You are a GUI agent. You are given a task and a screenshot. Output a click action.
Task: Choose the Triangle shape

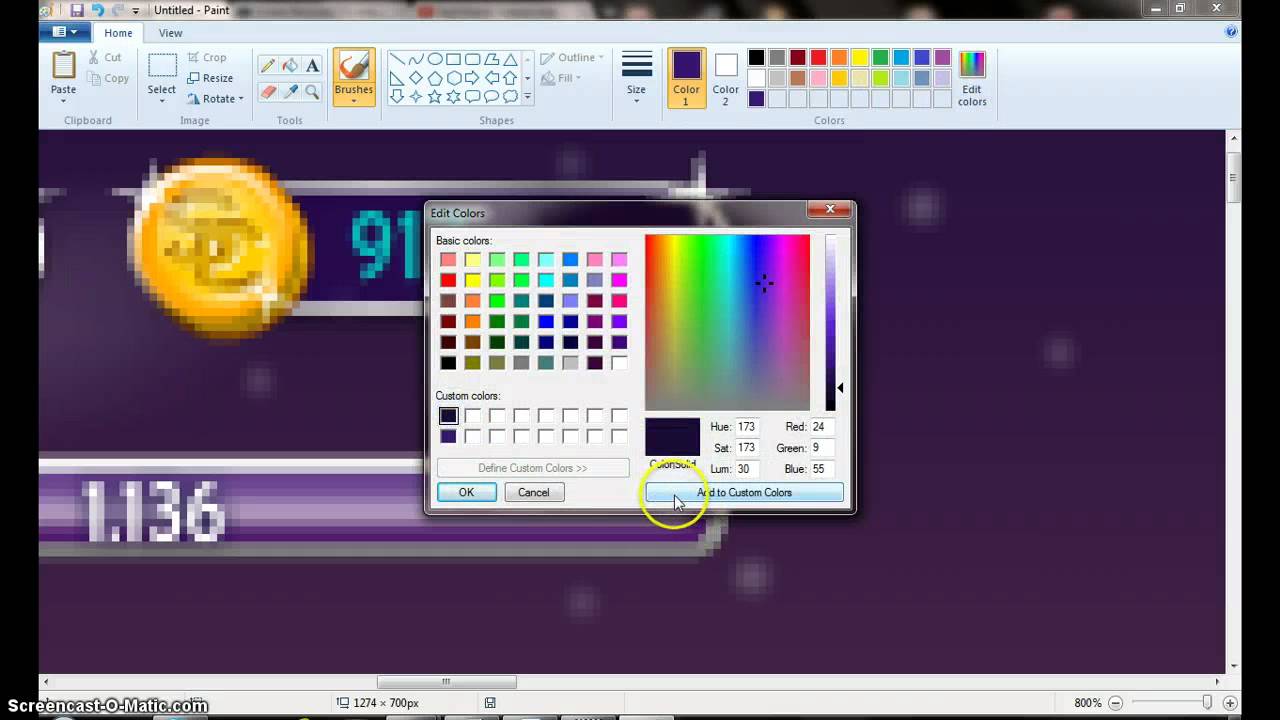pyautogui.click(x=511, y=59)
